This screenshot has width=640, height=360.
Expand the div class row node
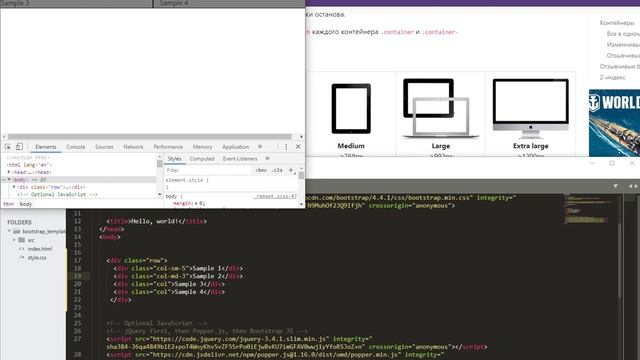(14, 187)
